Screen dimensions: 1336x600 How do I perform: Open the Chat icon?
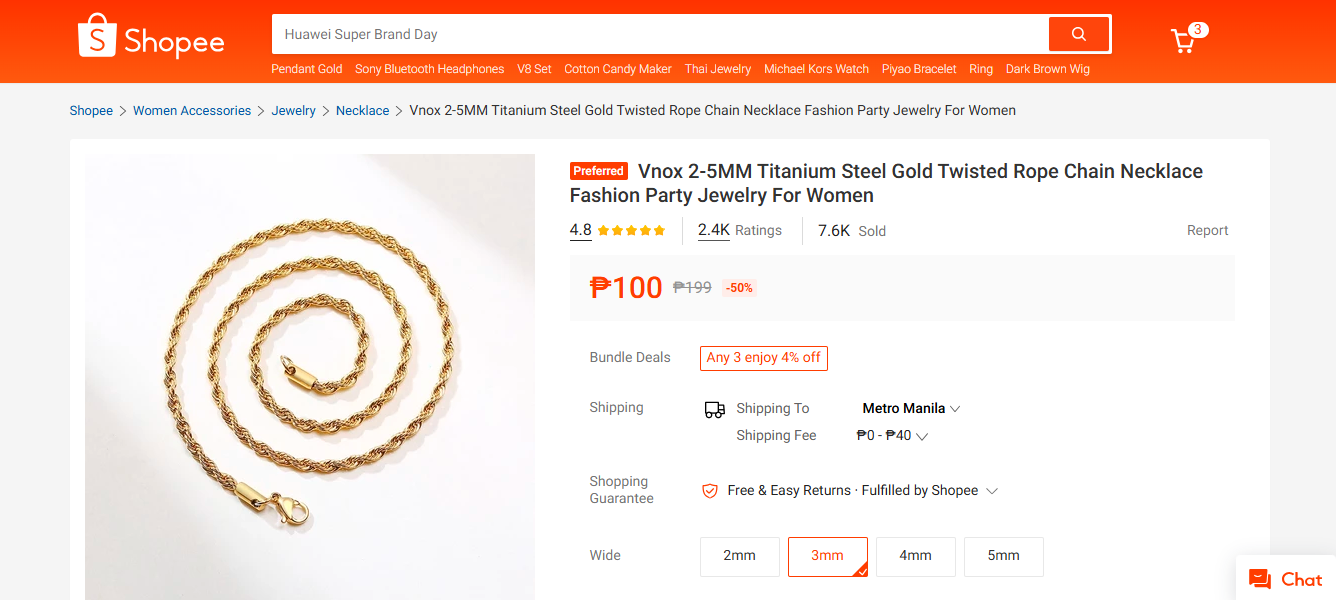[1259, 579]
